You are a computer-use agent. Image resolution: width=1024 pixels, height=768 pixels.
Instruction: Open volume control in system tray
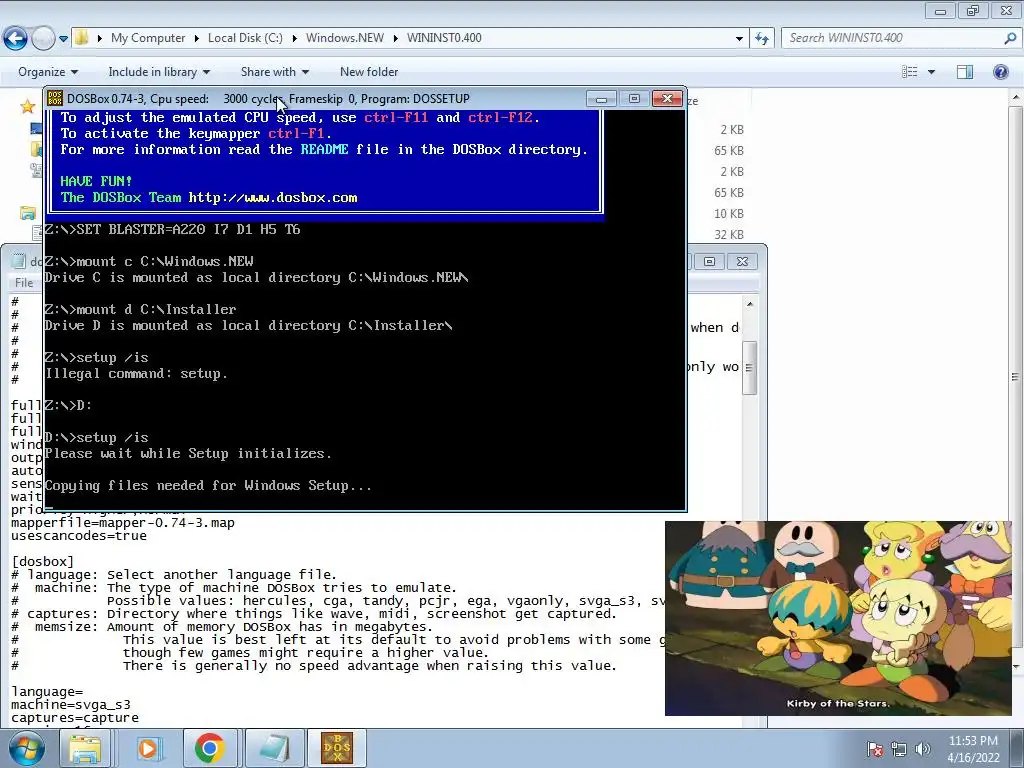(x=923, y=749)
